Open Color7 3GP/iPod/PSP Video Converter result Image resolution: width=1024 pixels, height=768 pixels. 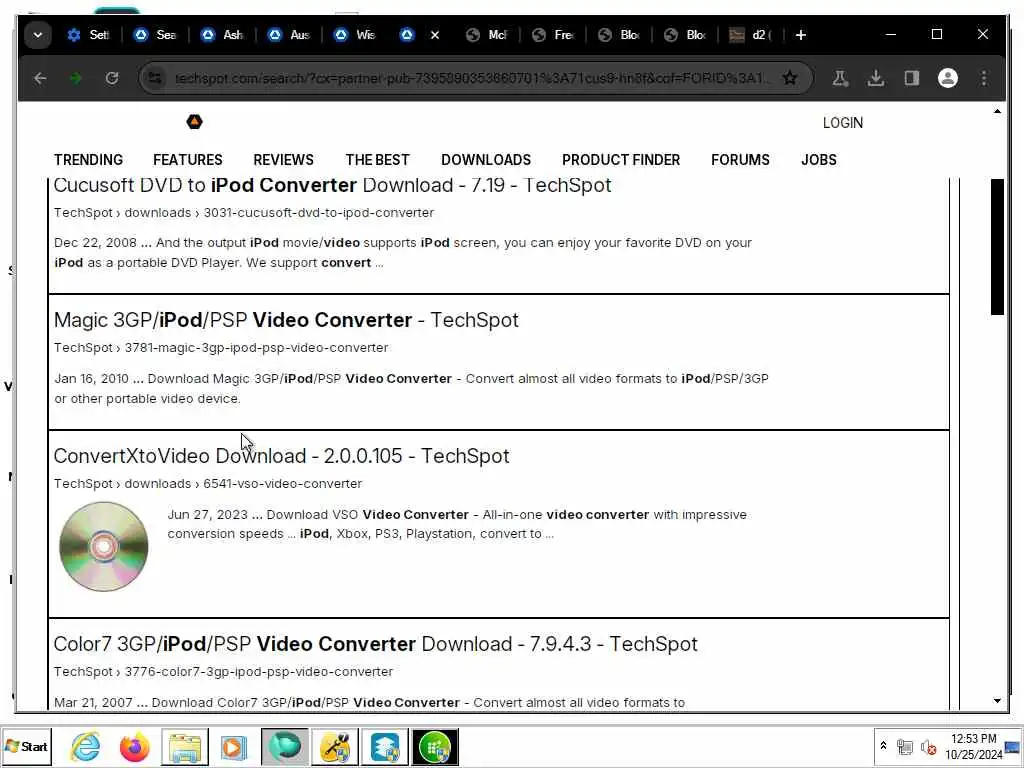pyautogui.click(x=376, y=644)
